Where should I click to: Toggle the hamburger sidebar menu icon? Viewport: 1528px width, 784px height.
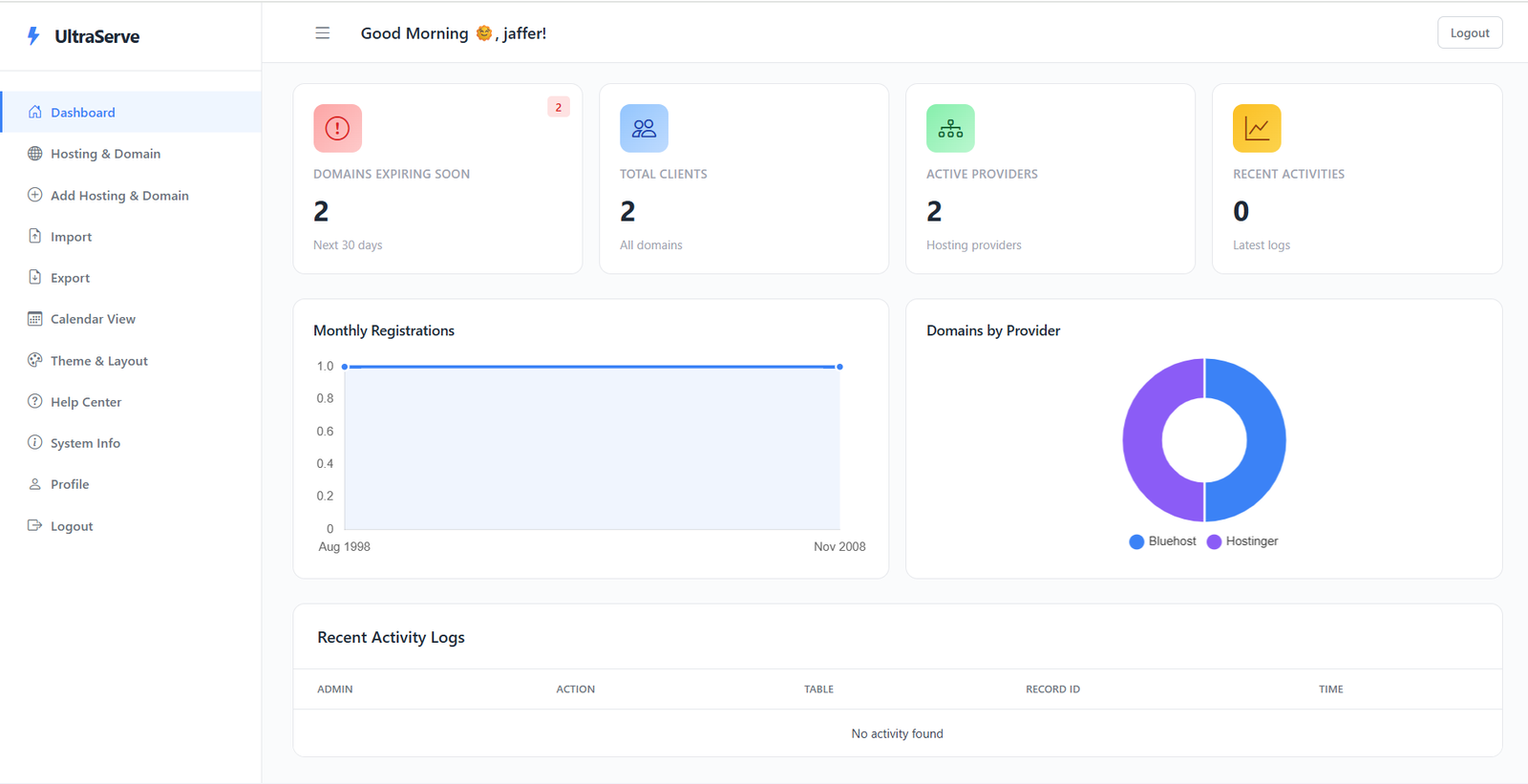coord(323,33)
